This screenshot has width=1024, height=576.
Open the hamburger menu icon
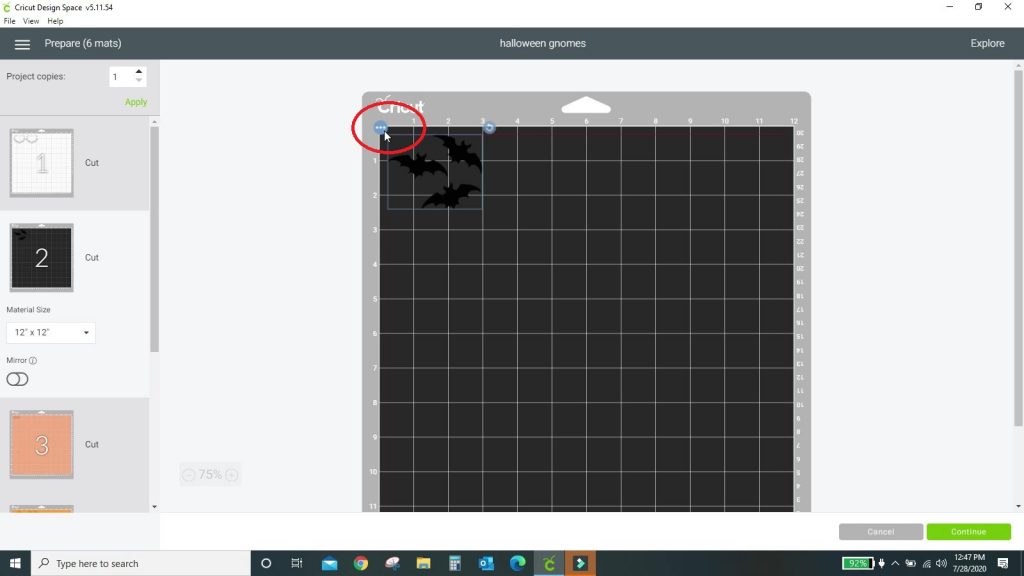click(22, 44)
